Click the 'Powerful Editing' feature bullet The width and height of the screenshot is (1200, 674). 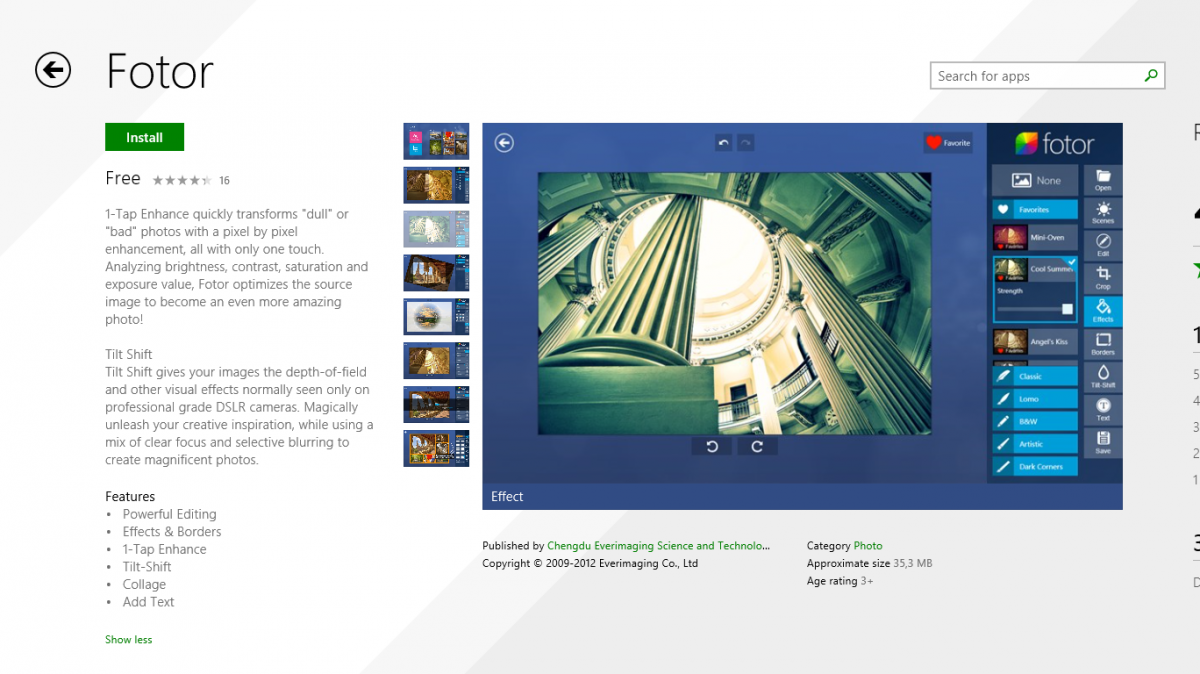click(170, 514)
